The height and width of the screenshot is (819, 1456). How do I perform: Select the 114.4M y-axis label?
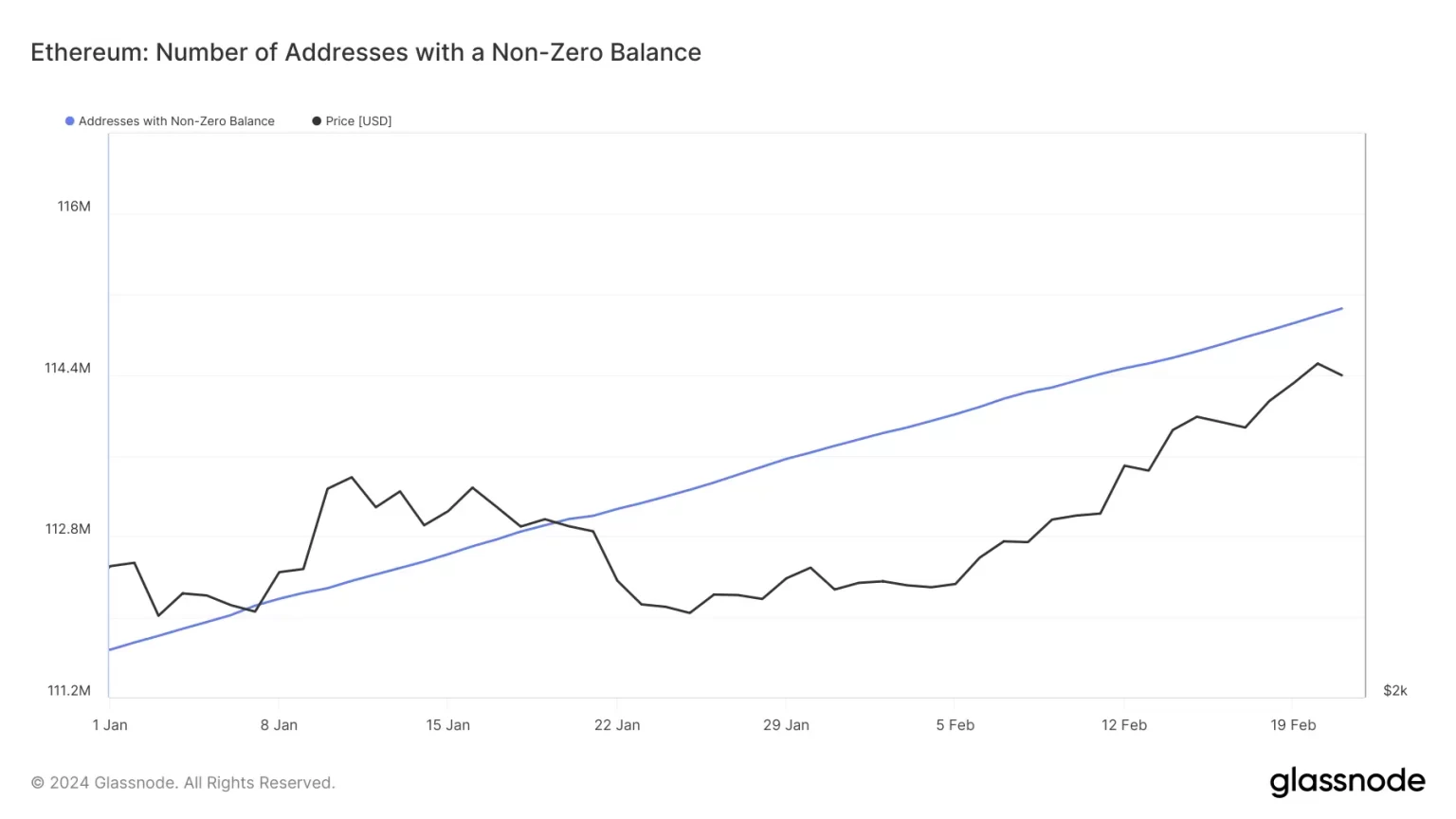coord(67,368)
